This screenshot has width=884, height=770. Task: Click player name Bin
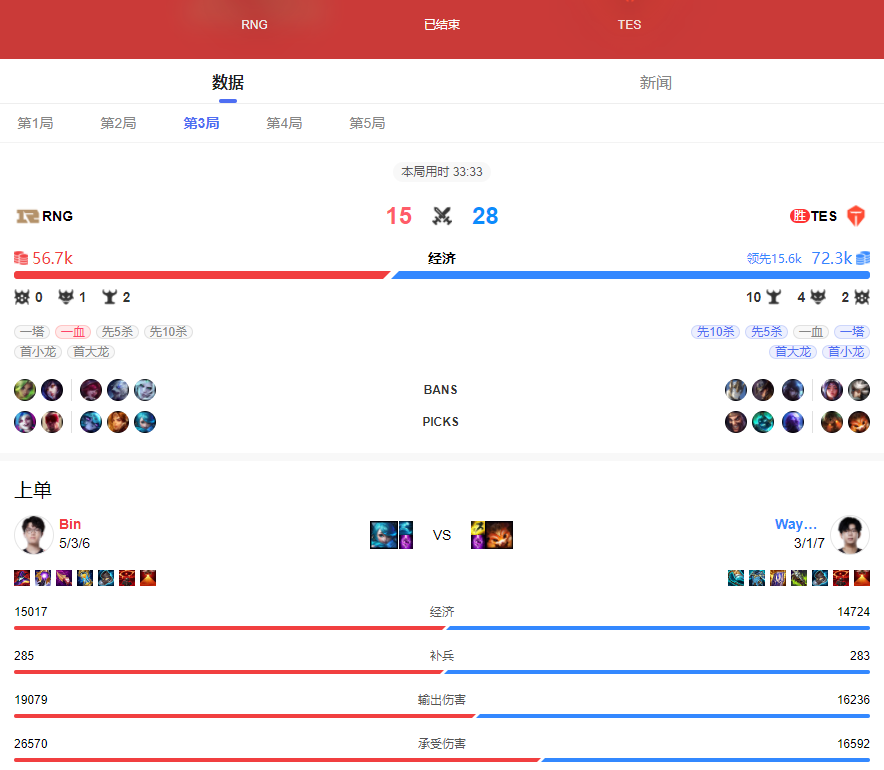(70, 524)
